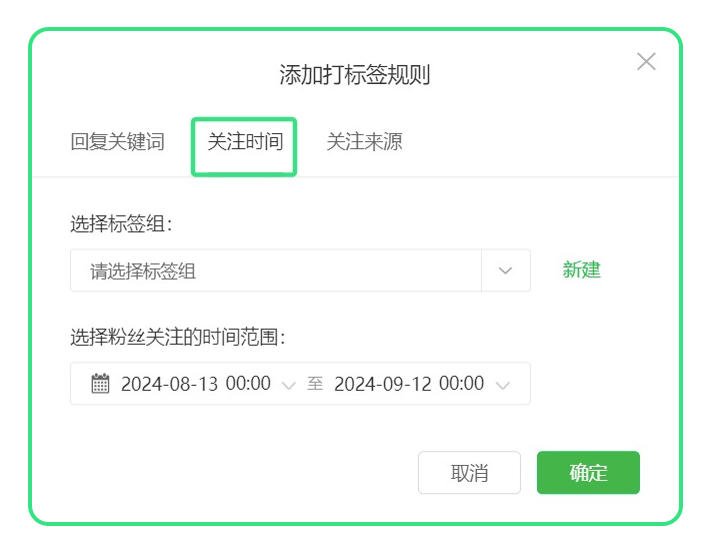714x553 pixels.
Task: Click the end date 2024-09-12
Action: 382,384
